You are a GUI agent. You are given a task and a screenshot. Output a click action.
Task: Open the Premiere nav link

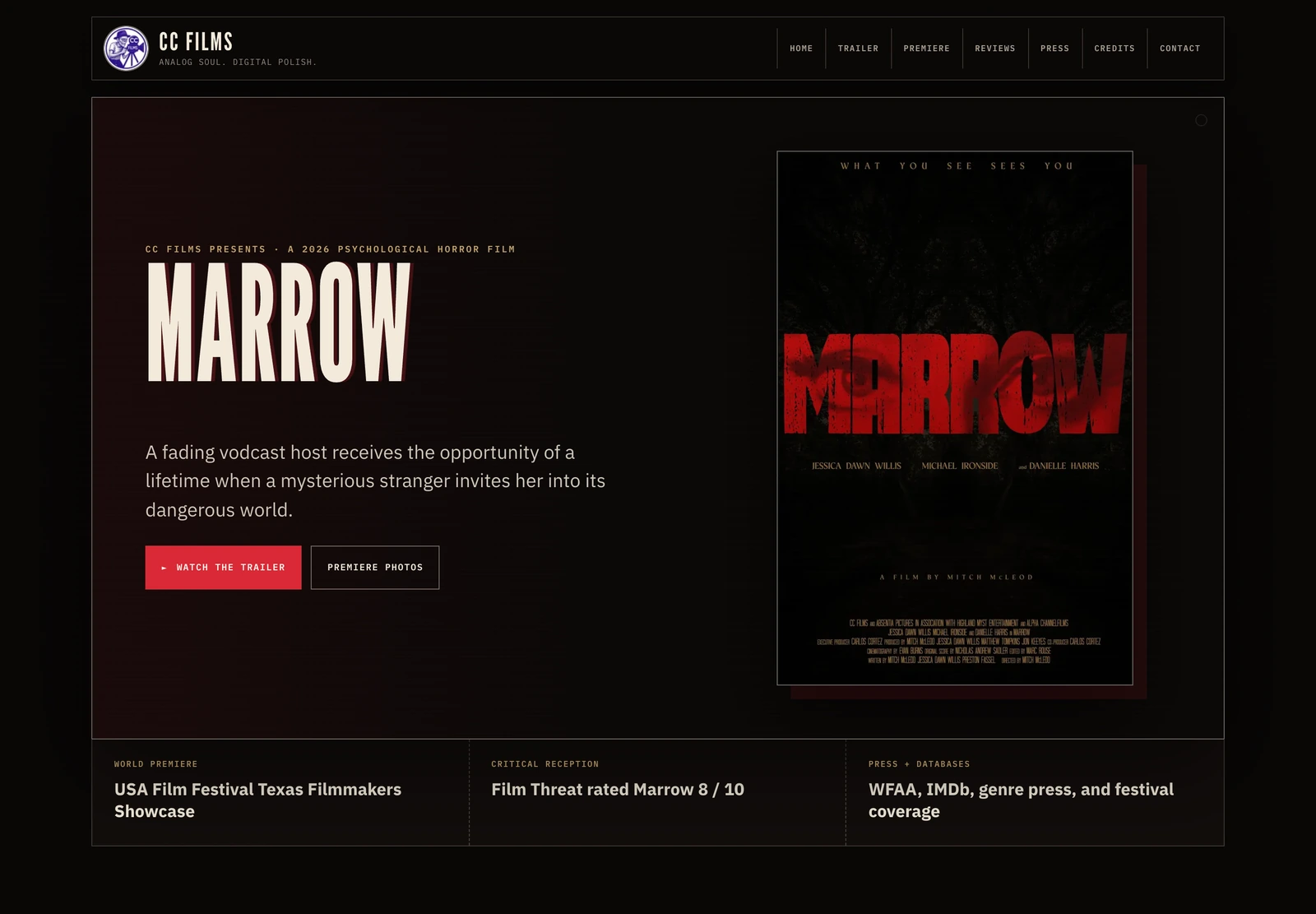(926, 49)
